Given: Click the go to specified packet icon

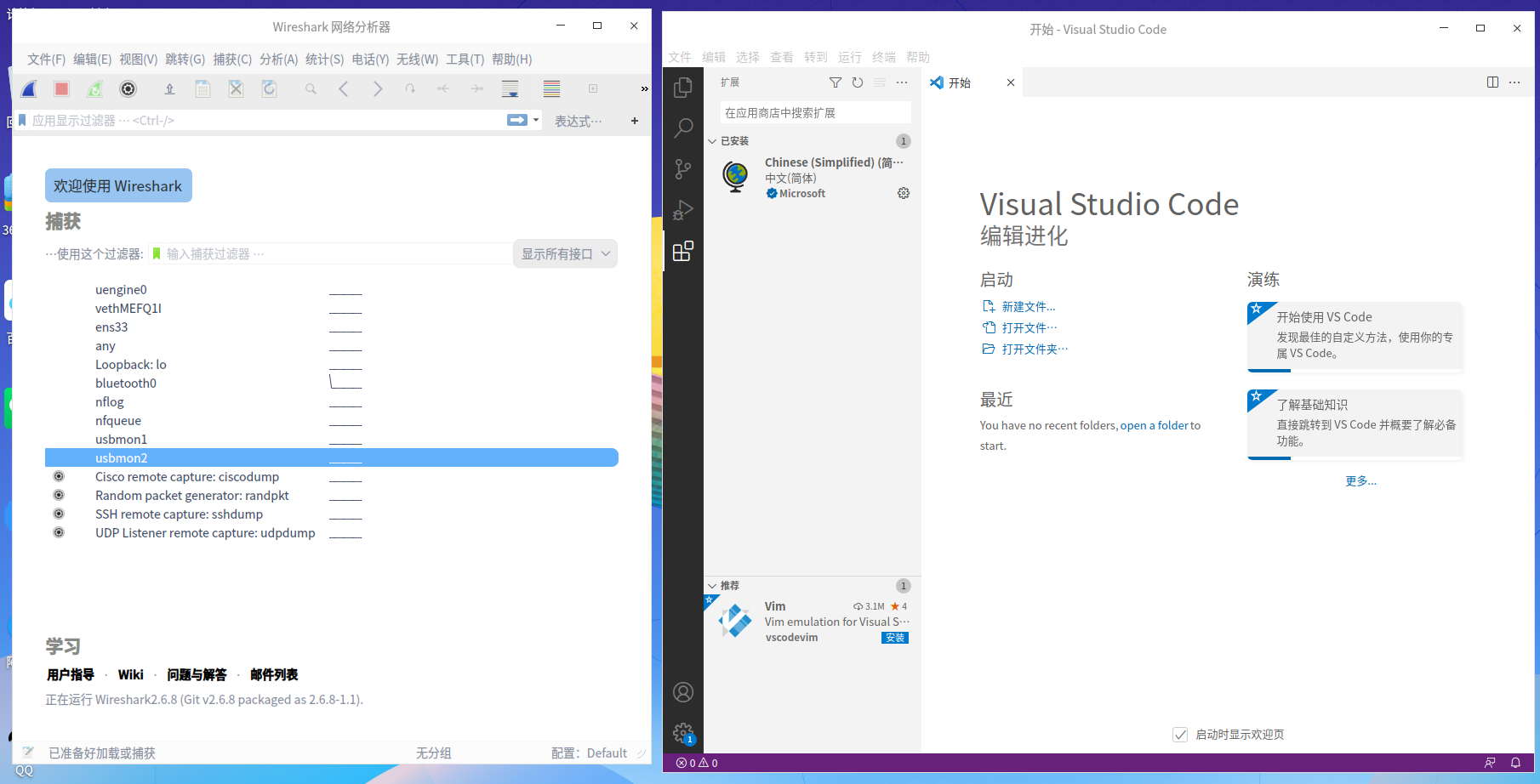Looking at the screenshot, I should [x=410, y=88].
